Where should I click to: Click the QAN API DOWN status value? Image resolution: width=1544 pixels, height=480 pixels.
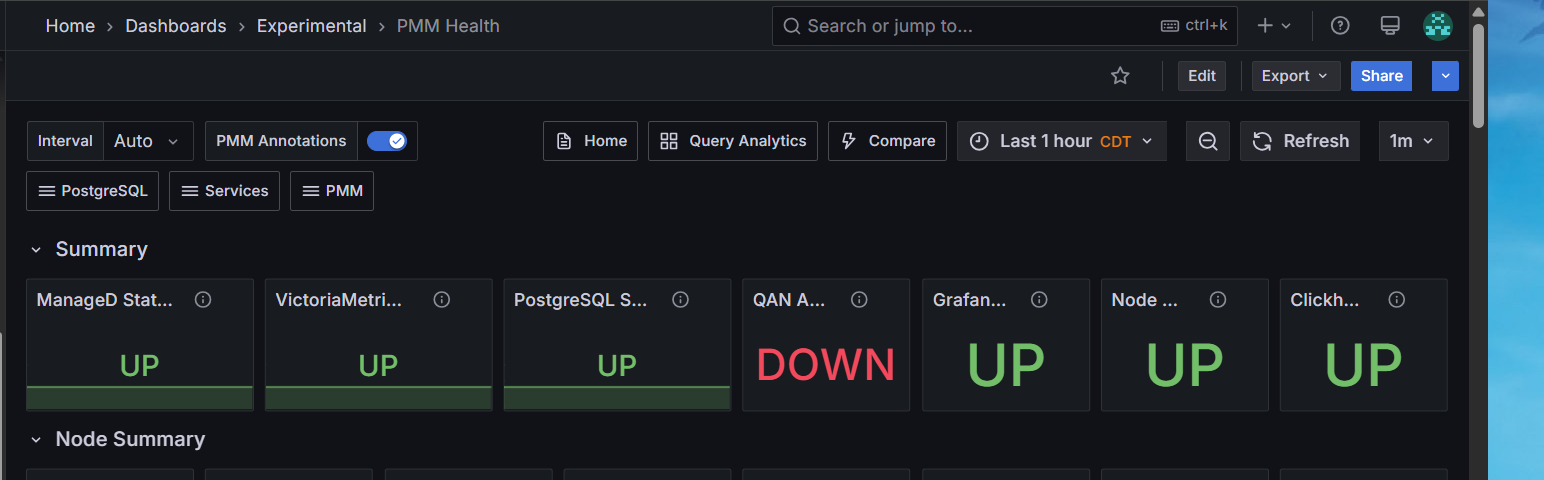coord(826,365)
